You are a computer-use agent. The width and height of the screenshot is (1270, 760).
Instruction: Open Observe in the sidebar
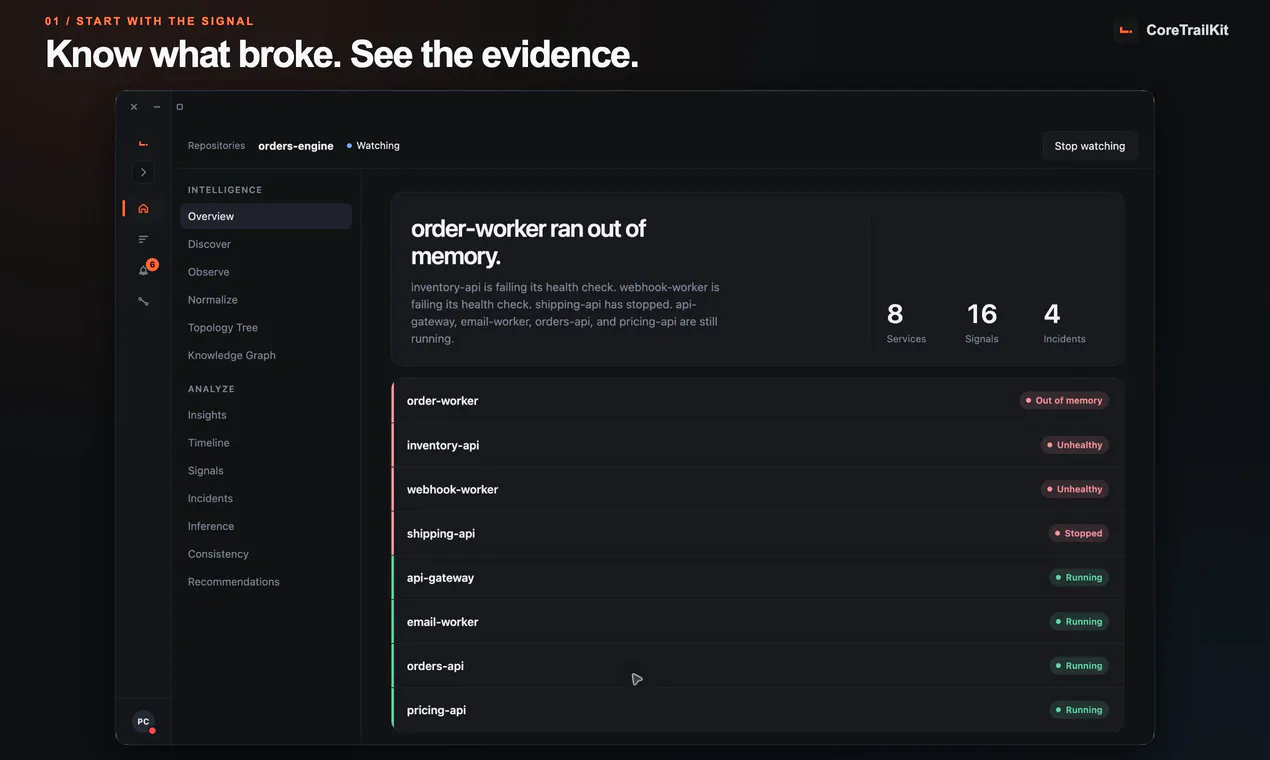tap(266, 272)
